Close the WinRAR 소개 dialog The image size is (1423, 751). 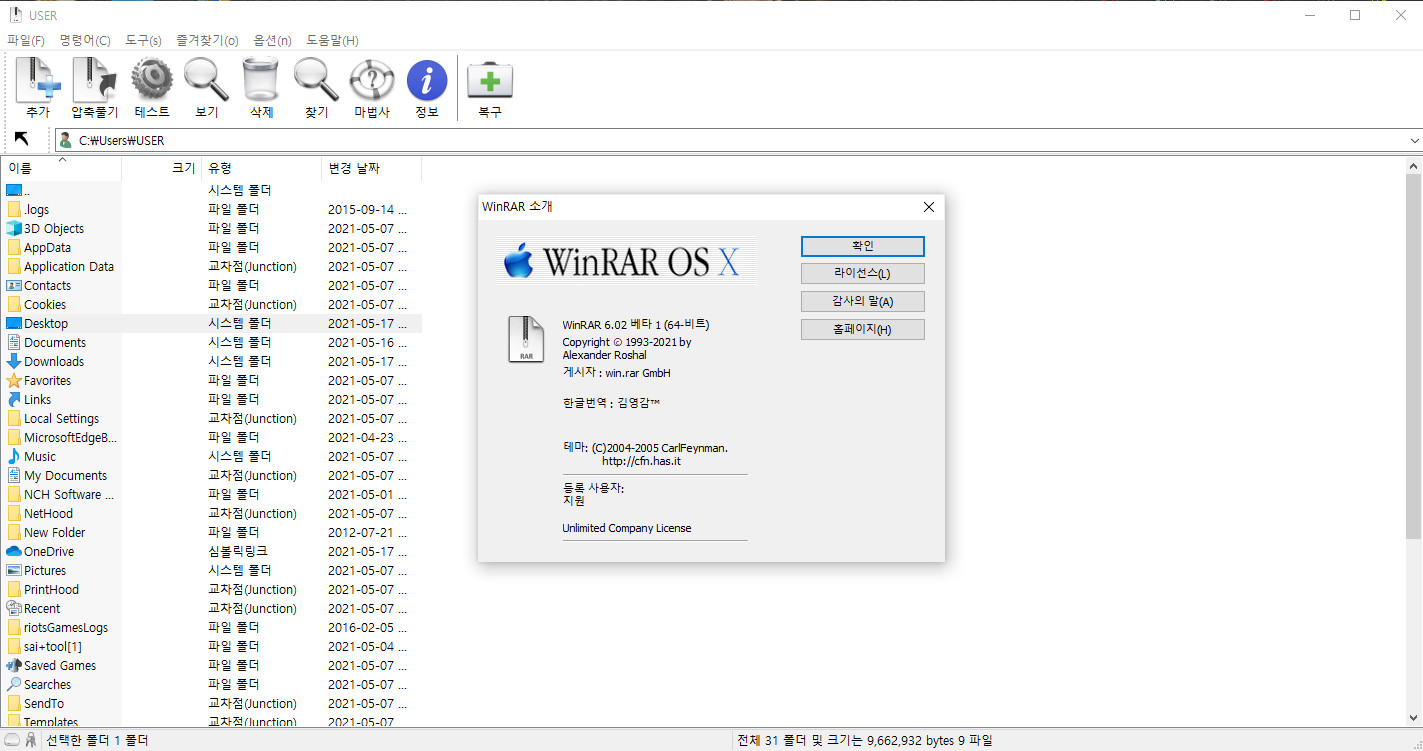tap(928, 207)
